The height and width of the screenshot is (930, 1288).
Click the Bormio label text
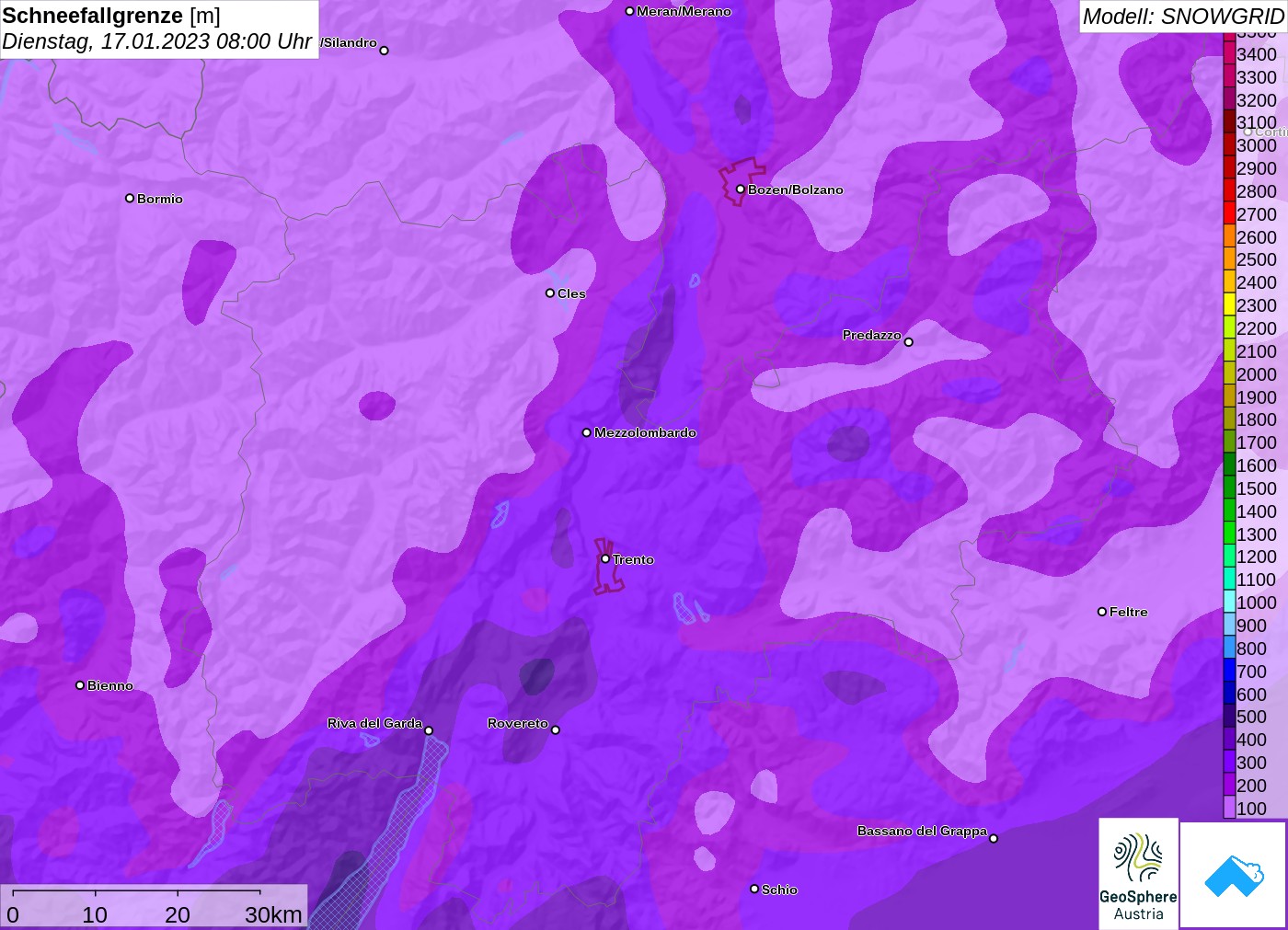(160, 199)
